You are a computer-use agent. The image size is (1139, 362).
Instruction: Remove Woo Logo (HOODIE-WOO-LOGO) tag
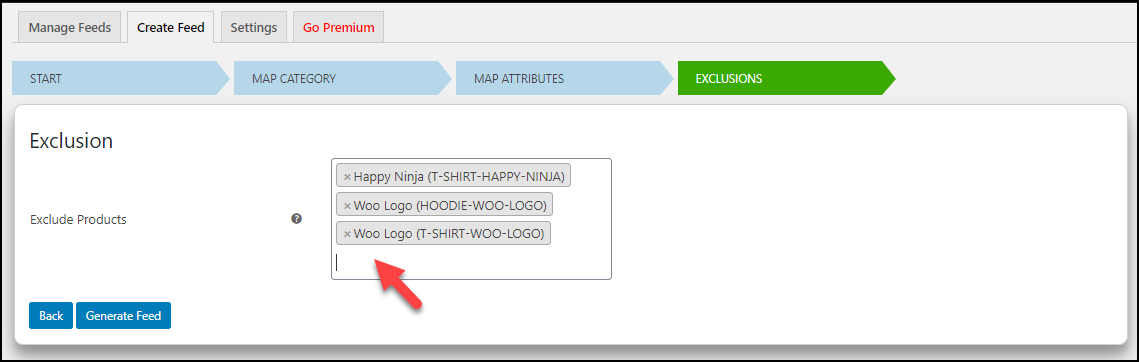click(x=347, y=206)
